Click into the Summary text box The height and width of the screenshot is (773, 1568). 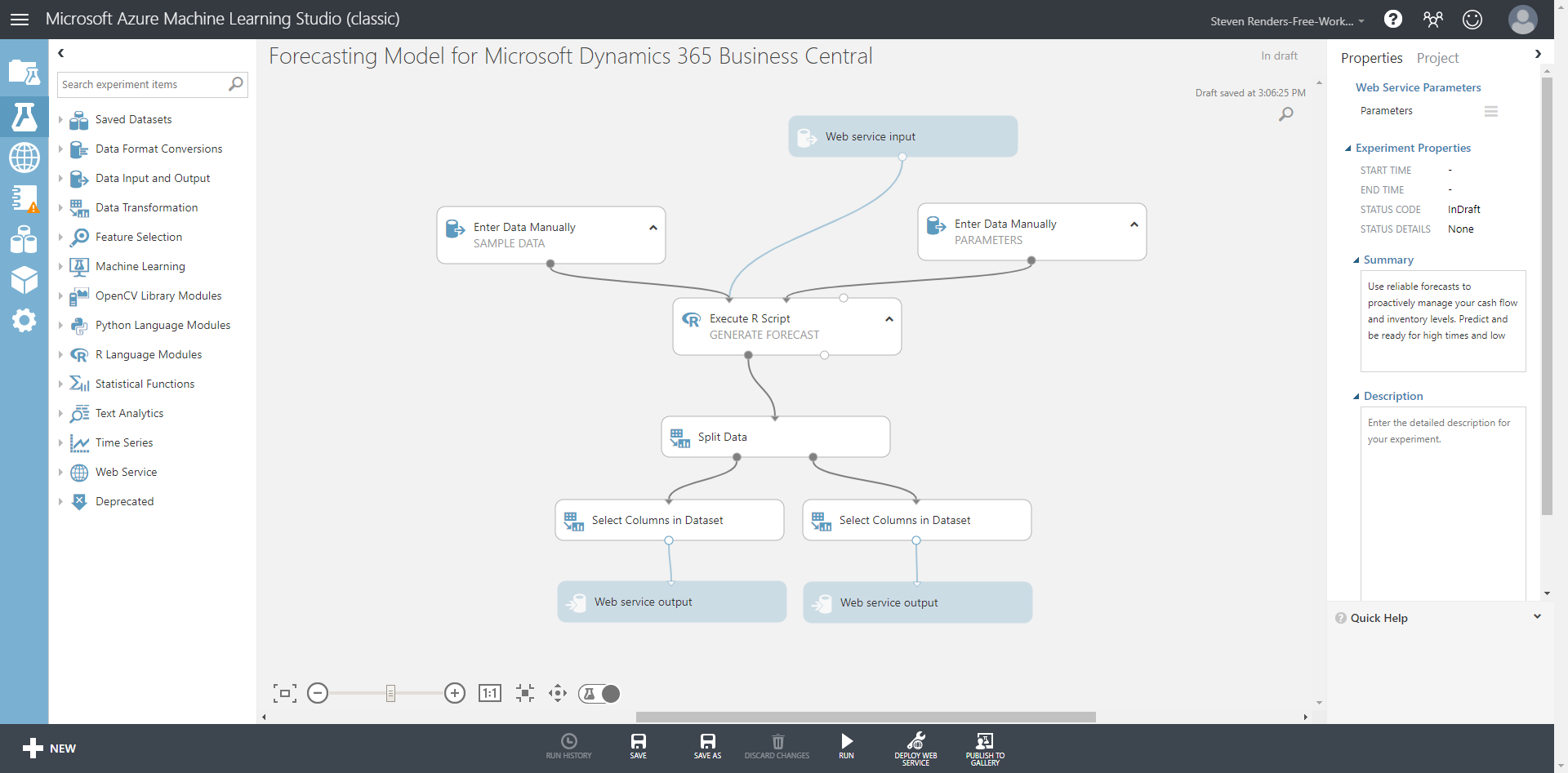click(1443, 321)
